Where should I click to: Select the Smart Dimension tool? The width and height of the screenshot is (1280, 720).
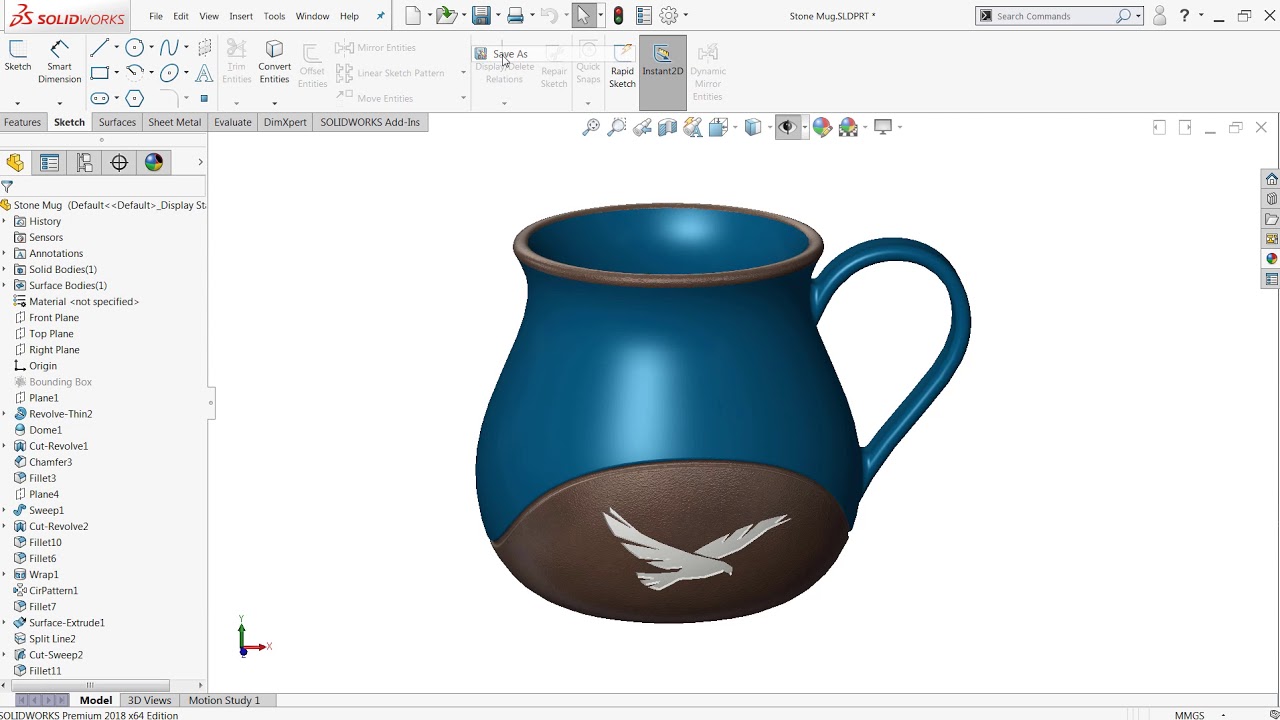click(x=59, y=62)
